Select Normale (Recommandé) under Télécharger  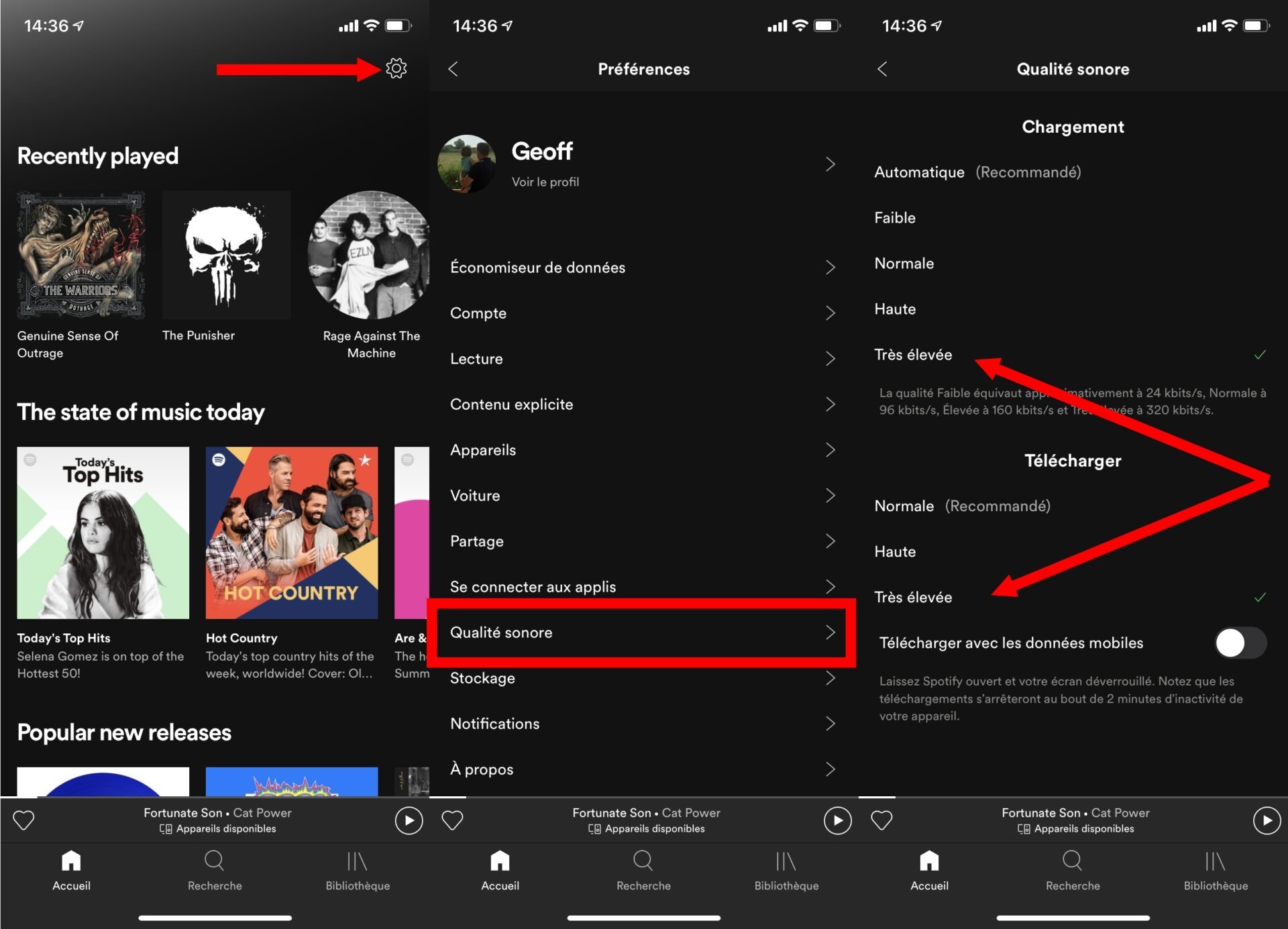click(1073, 506)
